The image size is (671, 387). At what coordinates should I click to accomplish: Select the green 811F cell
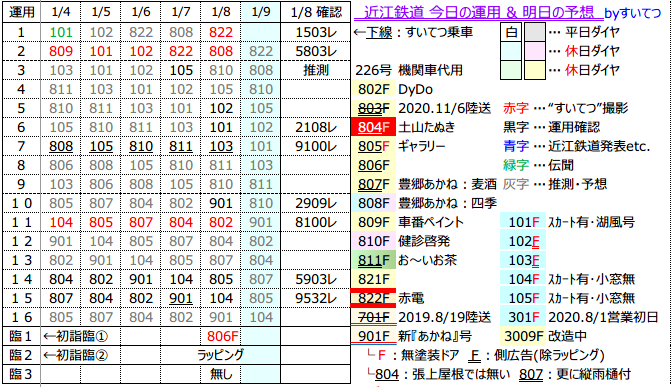374,260
